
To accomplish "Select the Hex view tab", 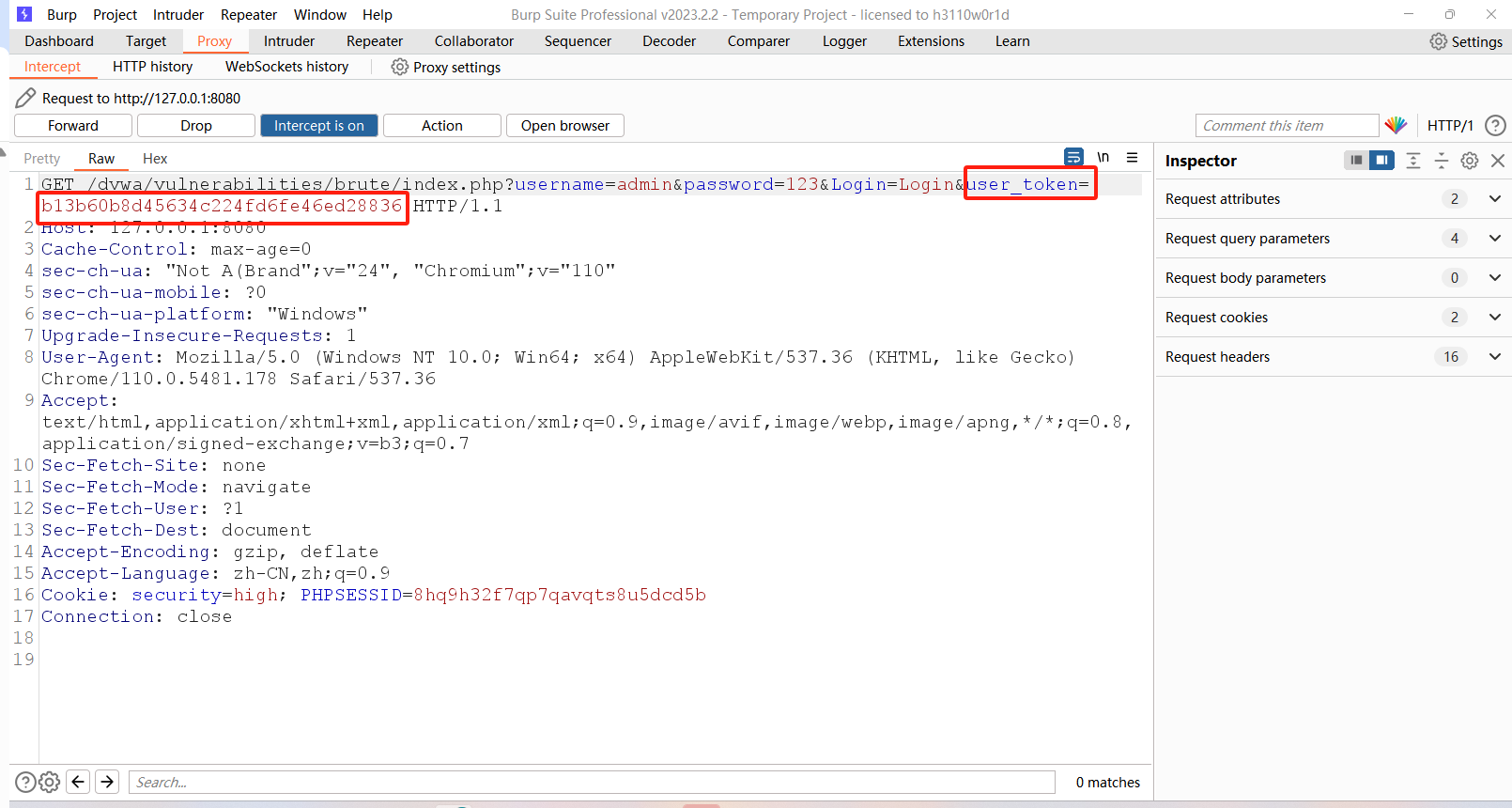I will click(155, 159).
